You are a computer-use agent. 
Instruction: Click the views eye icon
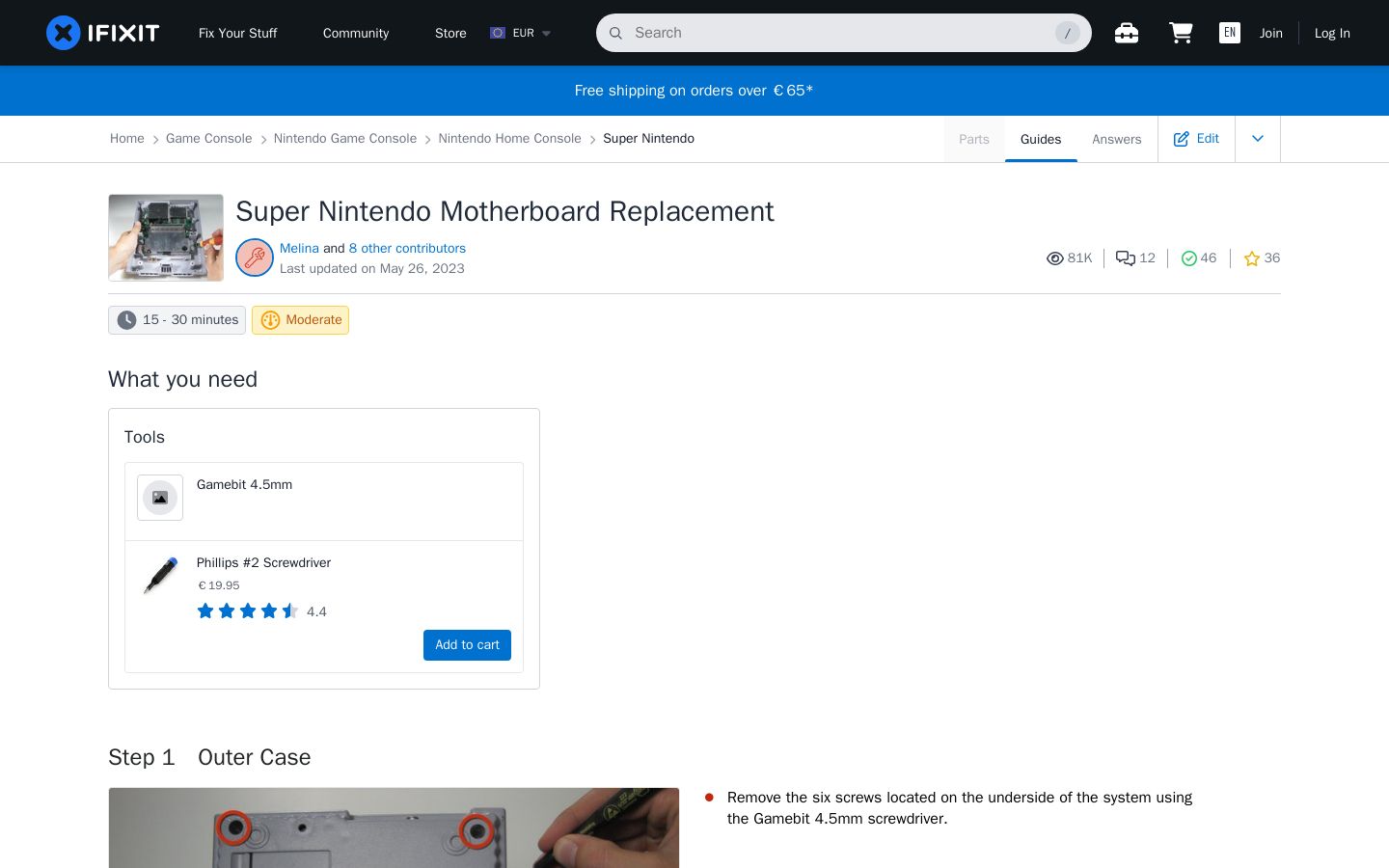pyautogui.click(x=1055, y=258)
